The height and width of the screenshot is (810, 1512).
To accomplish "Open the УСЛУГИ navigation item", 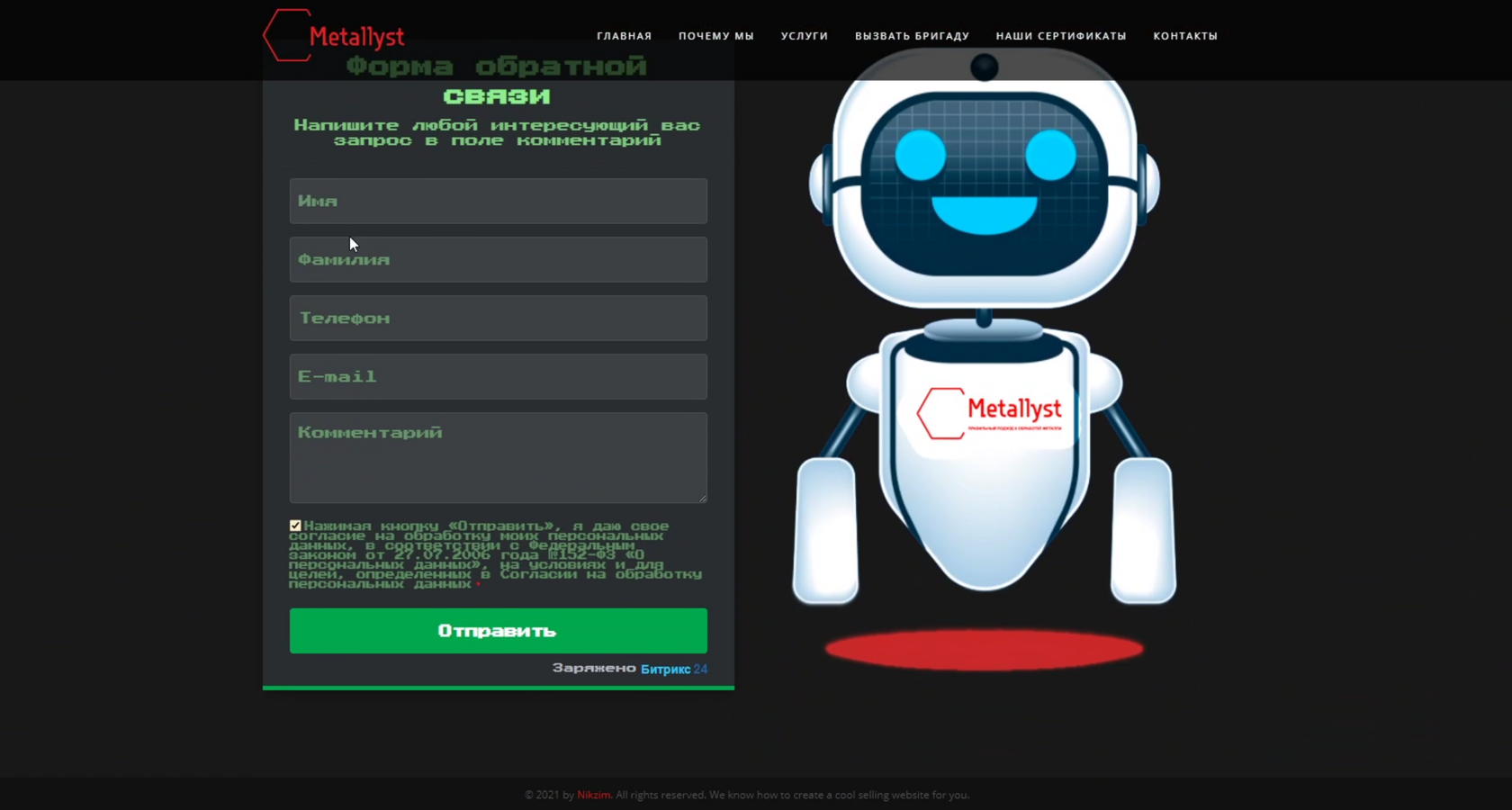I will pyautogui.click(x=805, y=36).
